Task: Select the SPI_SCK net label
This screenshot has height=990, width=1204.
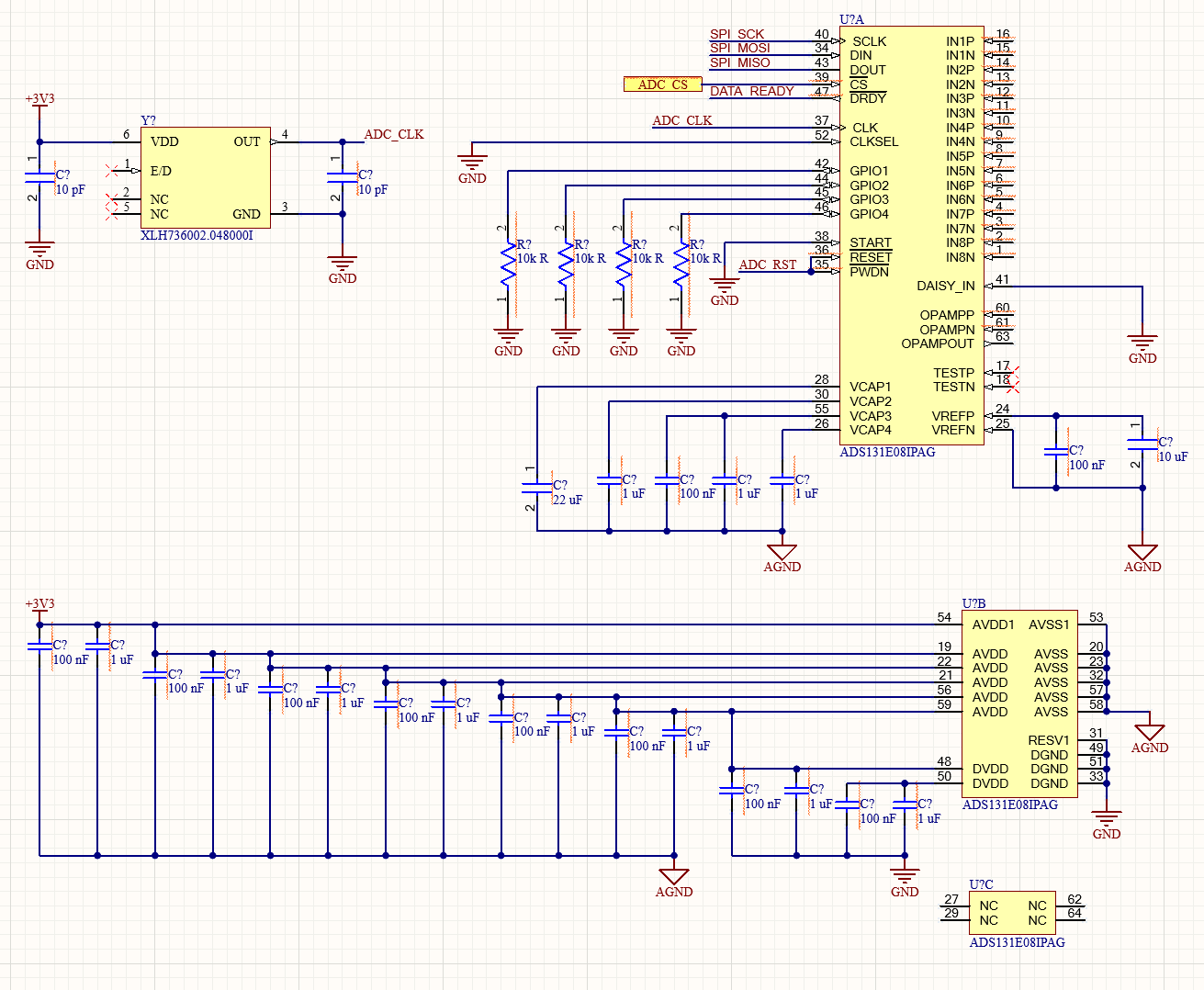Action: [x=737, y=34]
